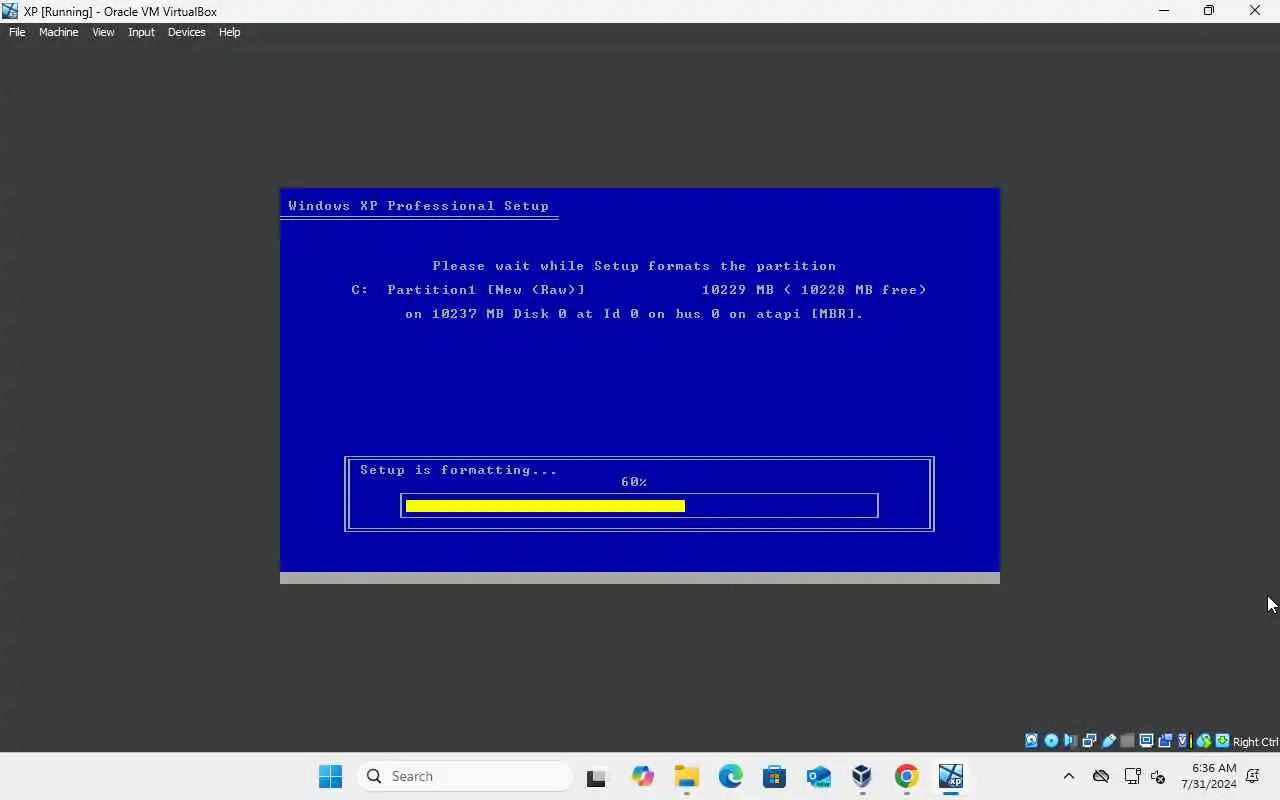
Task: Click the 'Please wait while Setup formats' line
Action: (634, 266)
